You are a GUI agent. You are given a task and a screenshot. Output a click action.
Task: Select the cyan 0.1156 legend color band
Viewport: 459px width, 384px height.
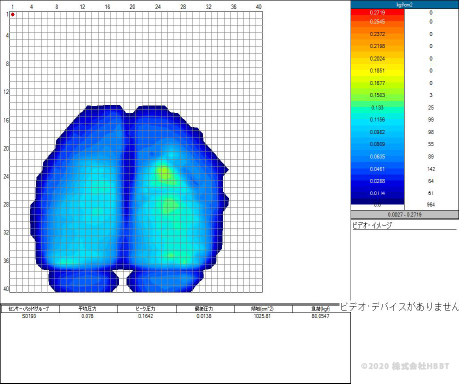click(377, 120)
